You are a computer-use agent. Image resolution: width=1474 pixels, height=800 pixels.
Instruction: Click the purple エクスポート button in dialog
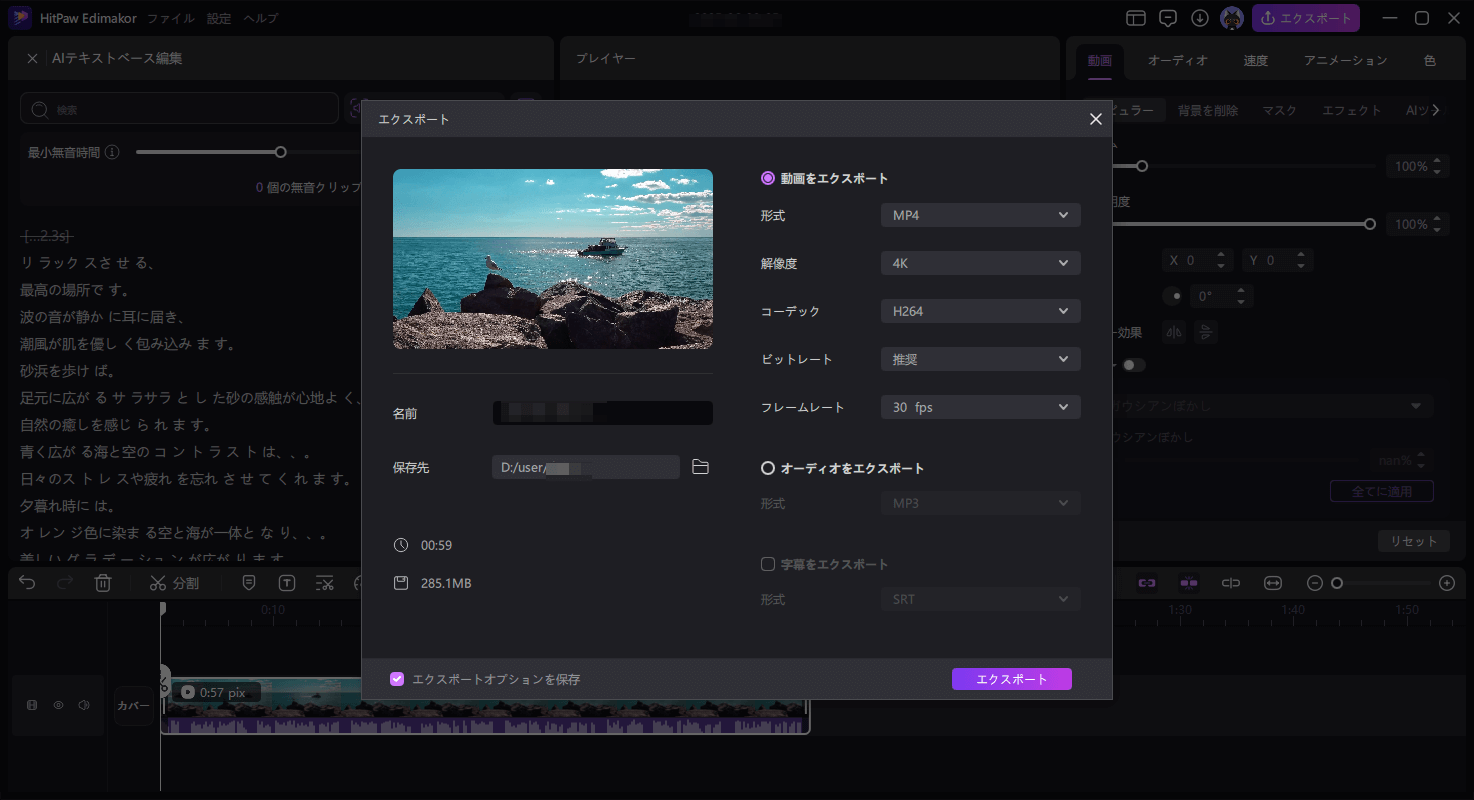(1011, 679)
